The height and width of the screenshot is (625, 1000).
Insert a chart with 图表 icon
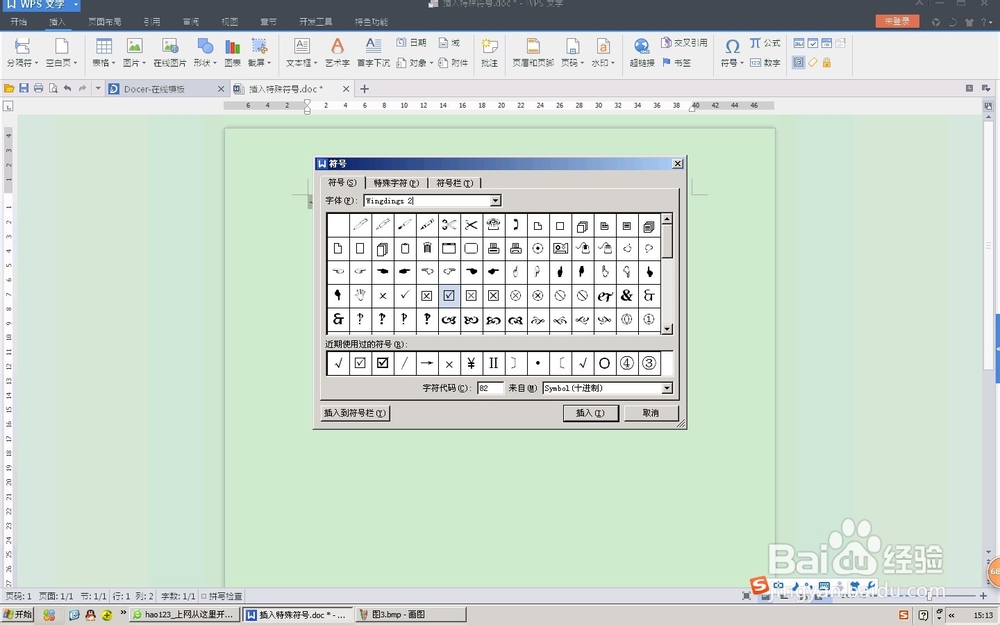(233, 52)
